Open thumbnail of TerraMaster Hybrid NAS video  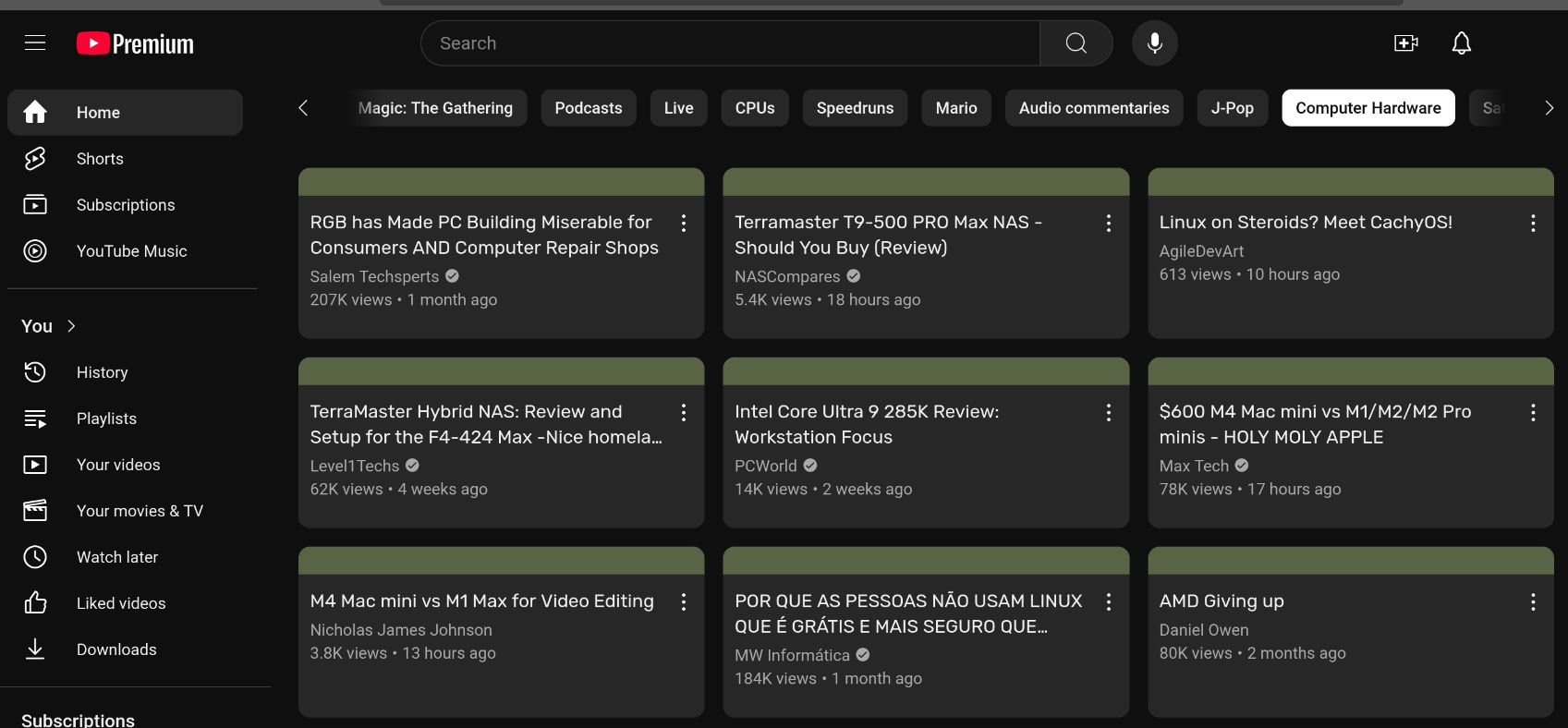501,371
